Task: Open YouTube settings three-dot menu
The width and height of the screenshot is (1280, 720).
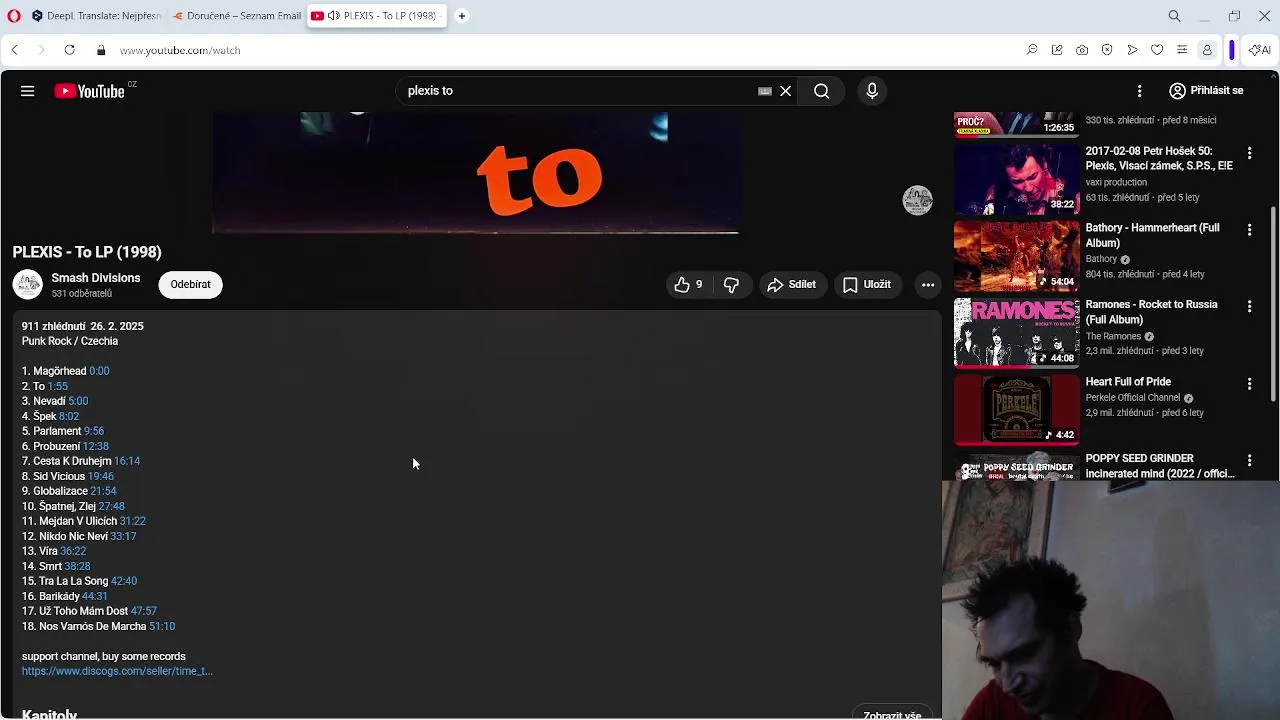Action: [1139, 91]
